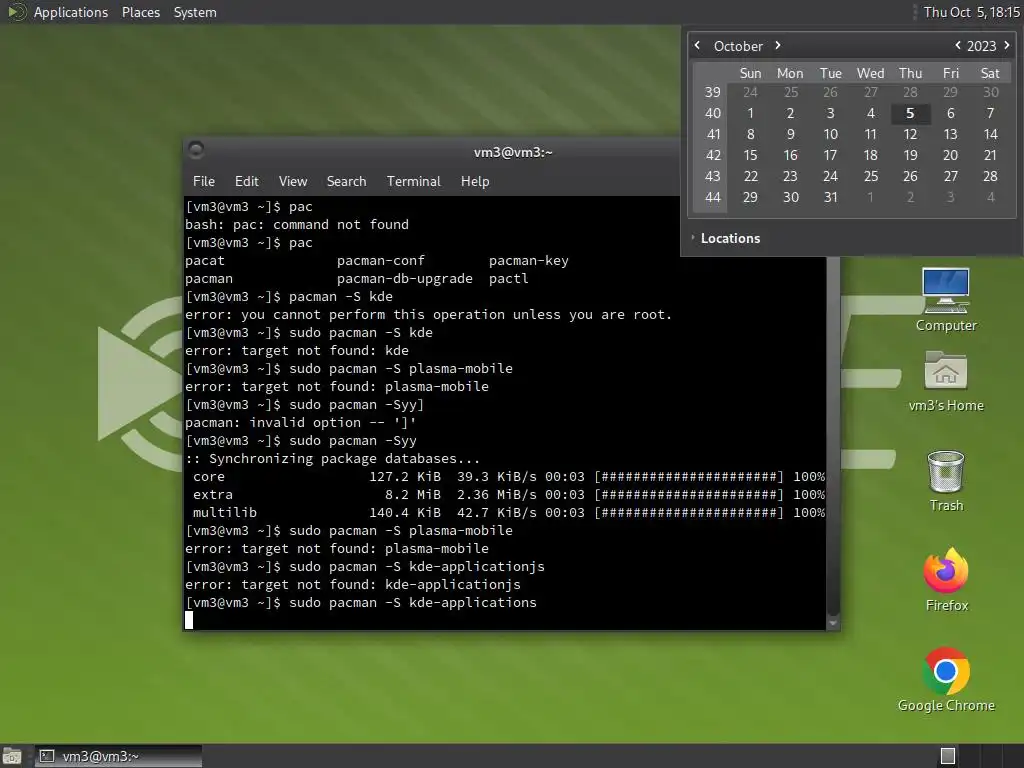1024x768 pixels.
Task: Click the October month label
Action: (x=738, y=46)
